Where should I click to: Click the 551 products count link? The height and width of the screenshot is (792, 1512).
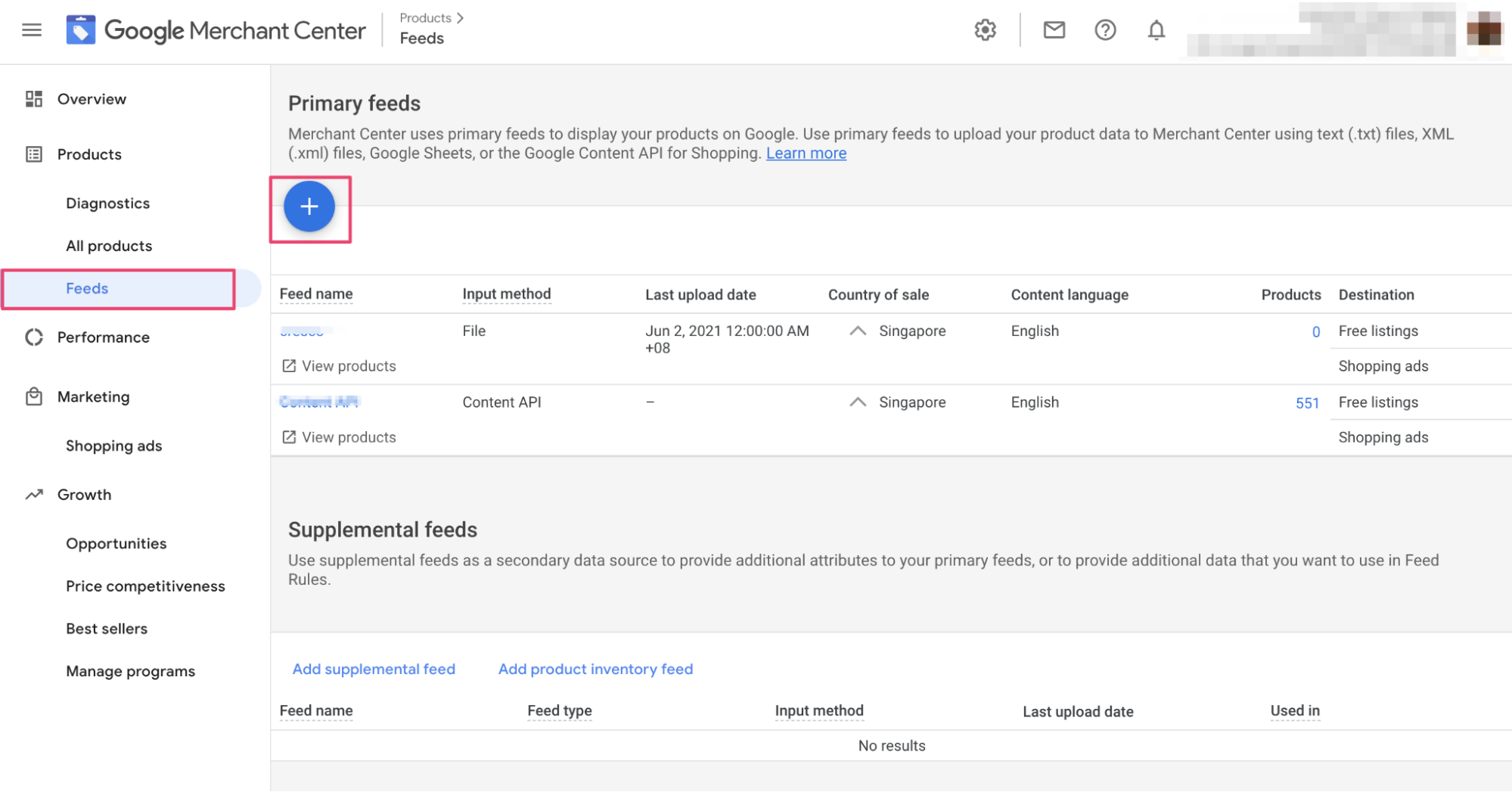click(x=1307, y=403)
